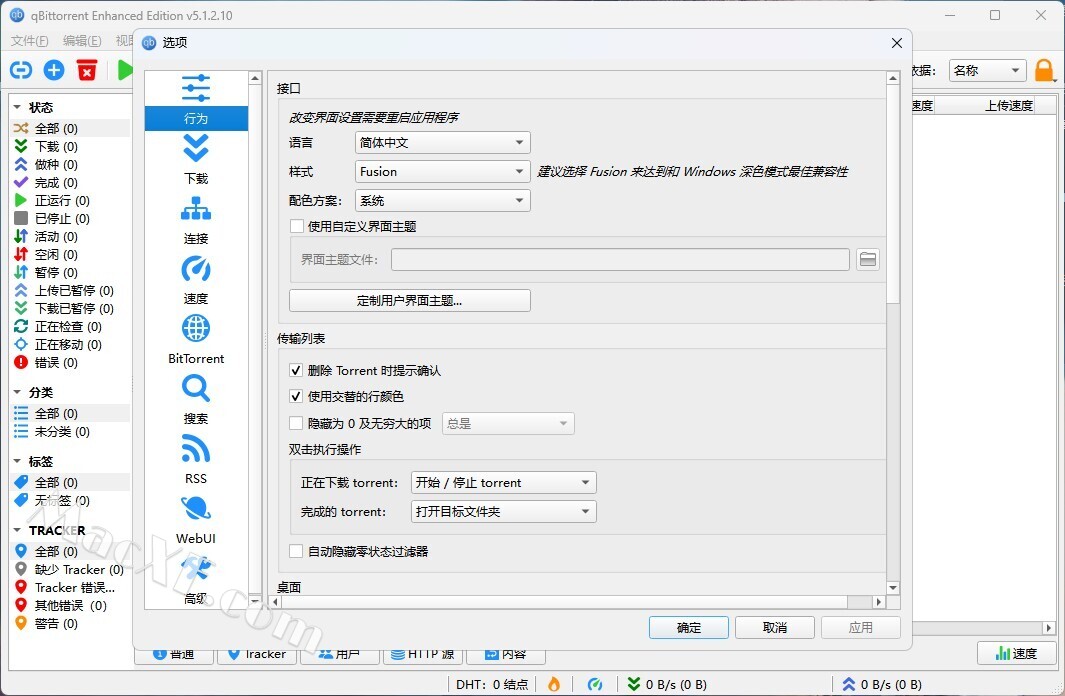The image size is (1065, 696).
Task: Click the 速度 graph button at bottom right
Action: point(1016,653)
